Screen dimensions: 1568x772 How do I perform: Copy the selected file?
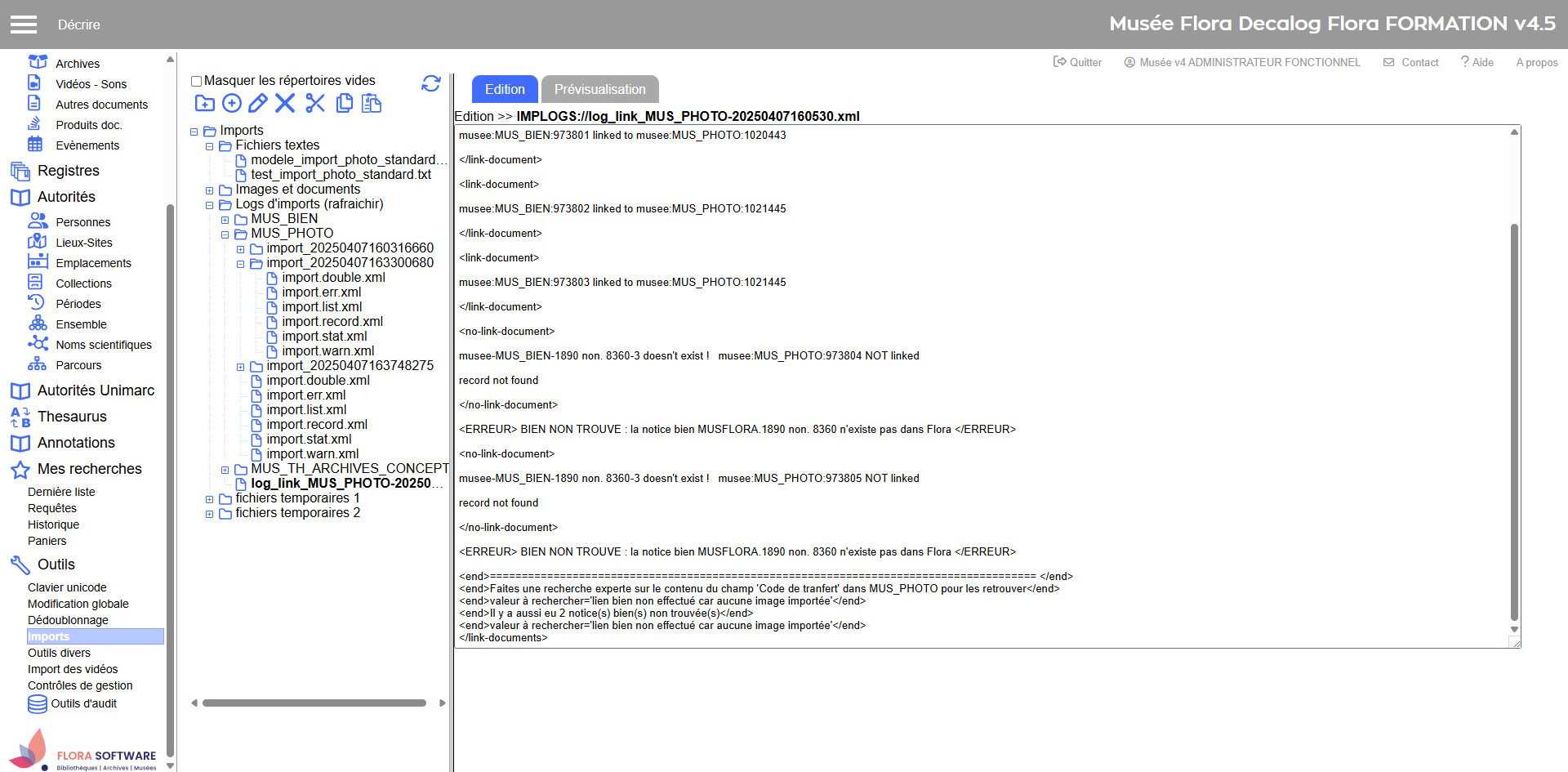pos(345,103)
